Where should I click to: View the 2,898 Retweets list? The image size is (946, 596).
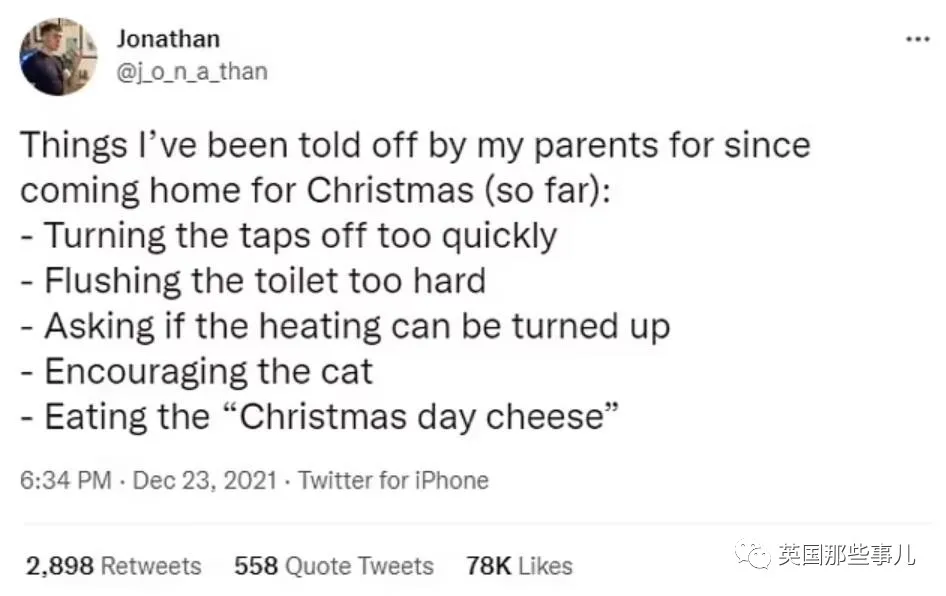113,566
